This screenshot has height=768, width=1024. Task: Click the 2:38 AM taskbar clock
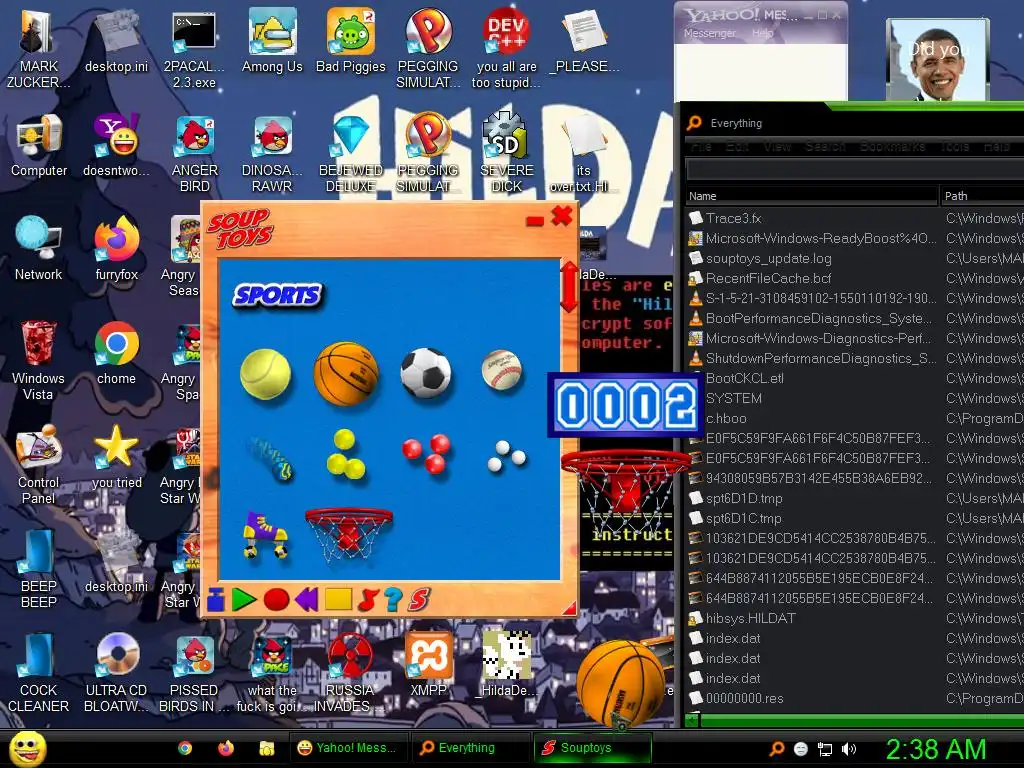[935, 749]
